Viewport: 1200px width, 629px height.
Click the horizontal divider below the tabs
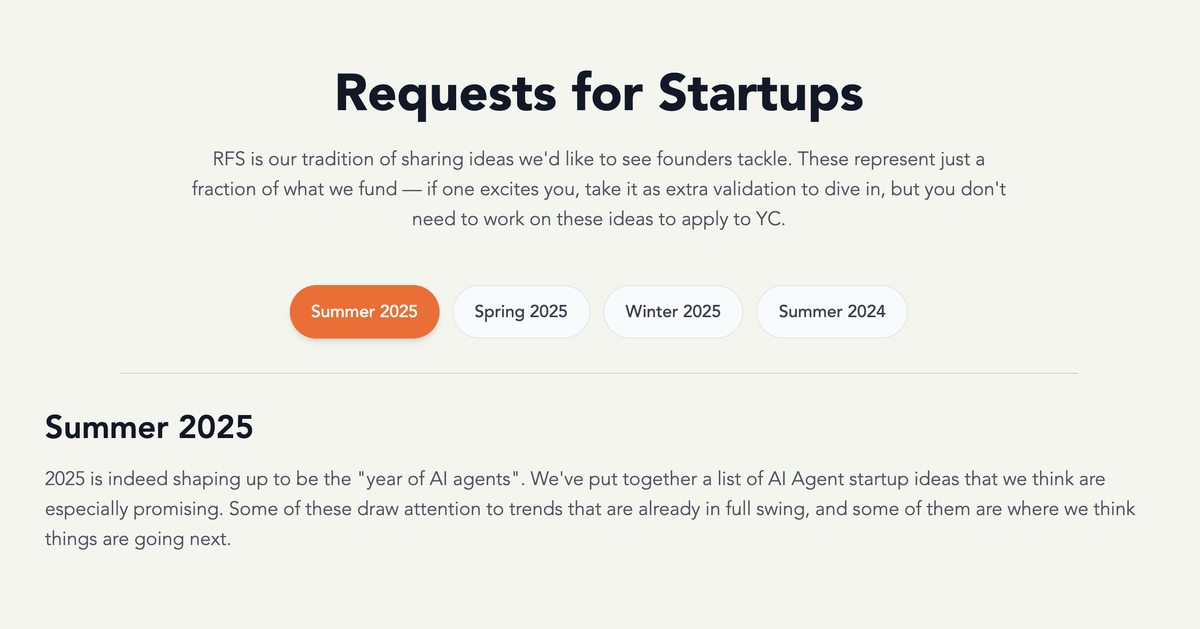599,373
